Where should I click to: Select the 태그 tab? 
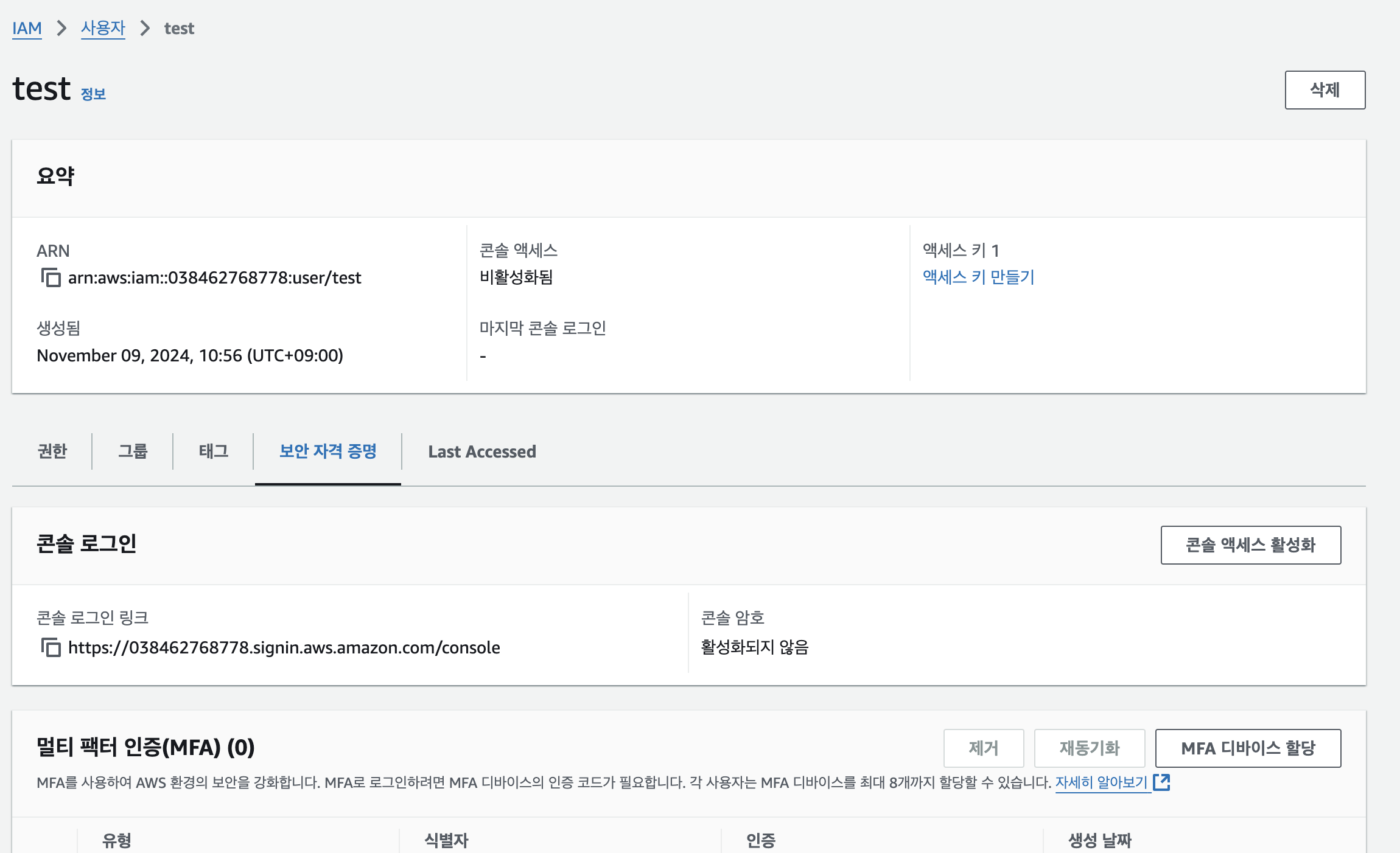(x=214, y=451)
